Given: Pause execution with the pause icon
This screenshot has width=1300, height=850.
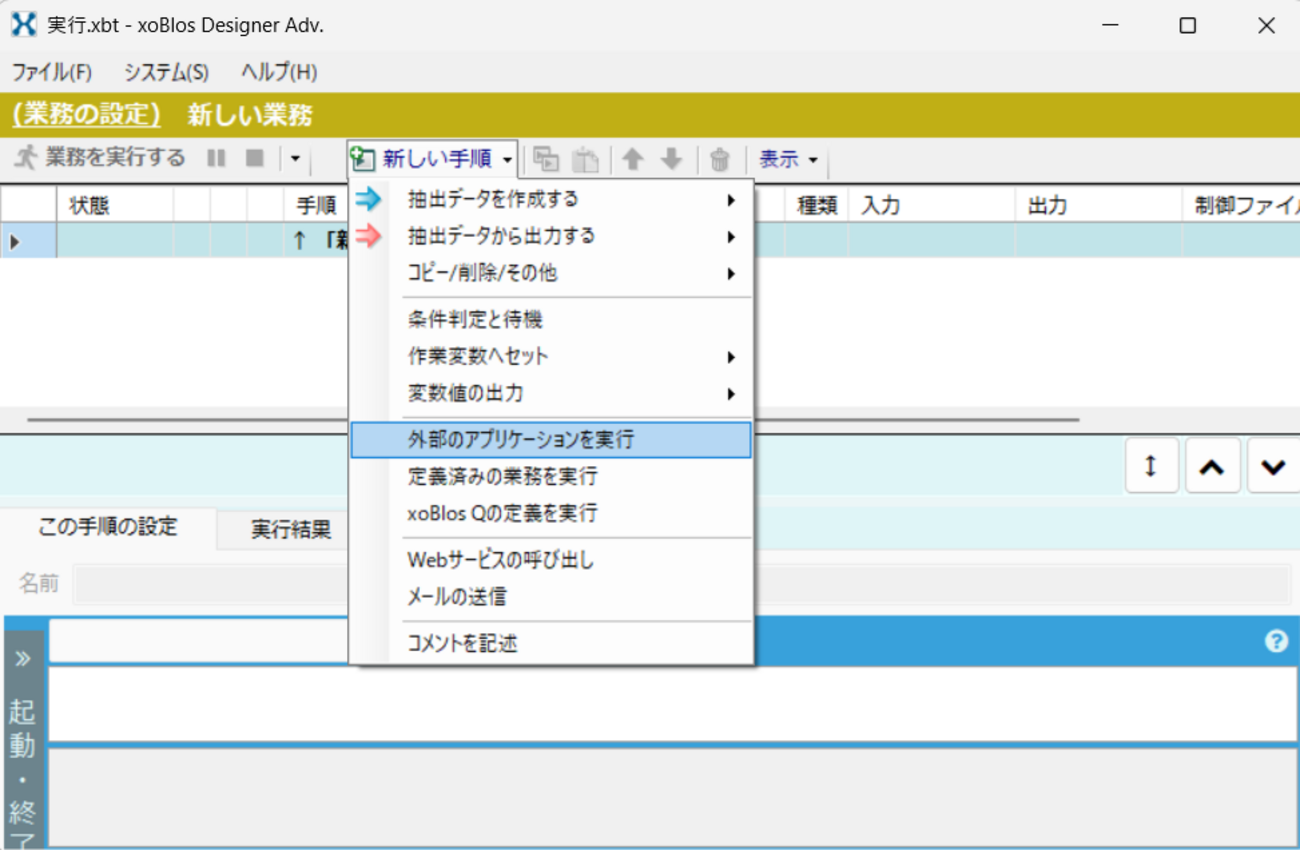Looking at the screenshot, I should 216,158.
